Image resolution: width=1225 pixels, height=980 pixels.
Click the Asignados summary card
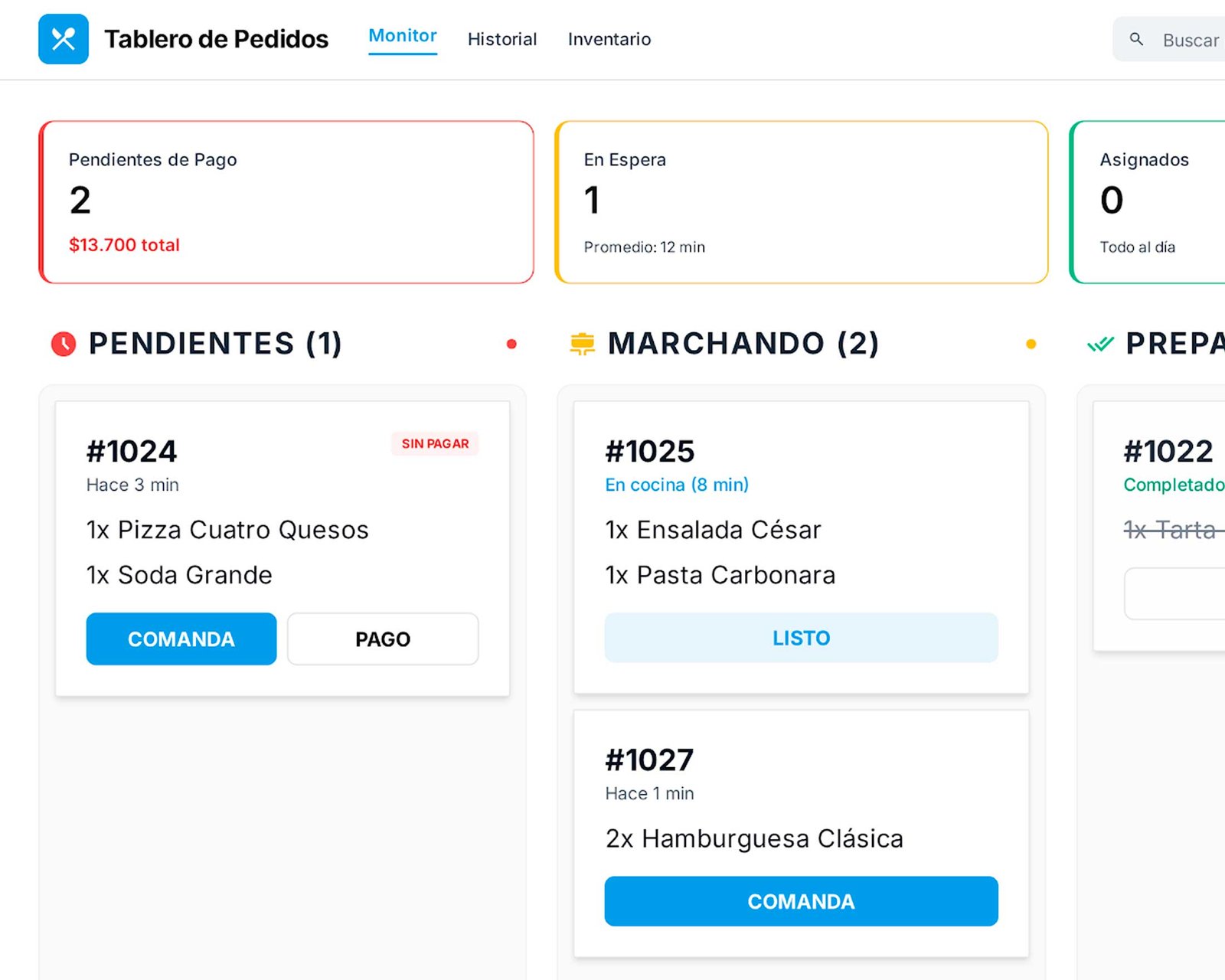[1148, 202]
